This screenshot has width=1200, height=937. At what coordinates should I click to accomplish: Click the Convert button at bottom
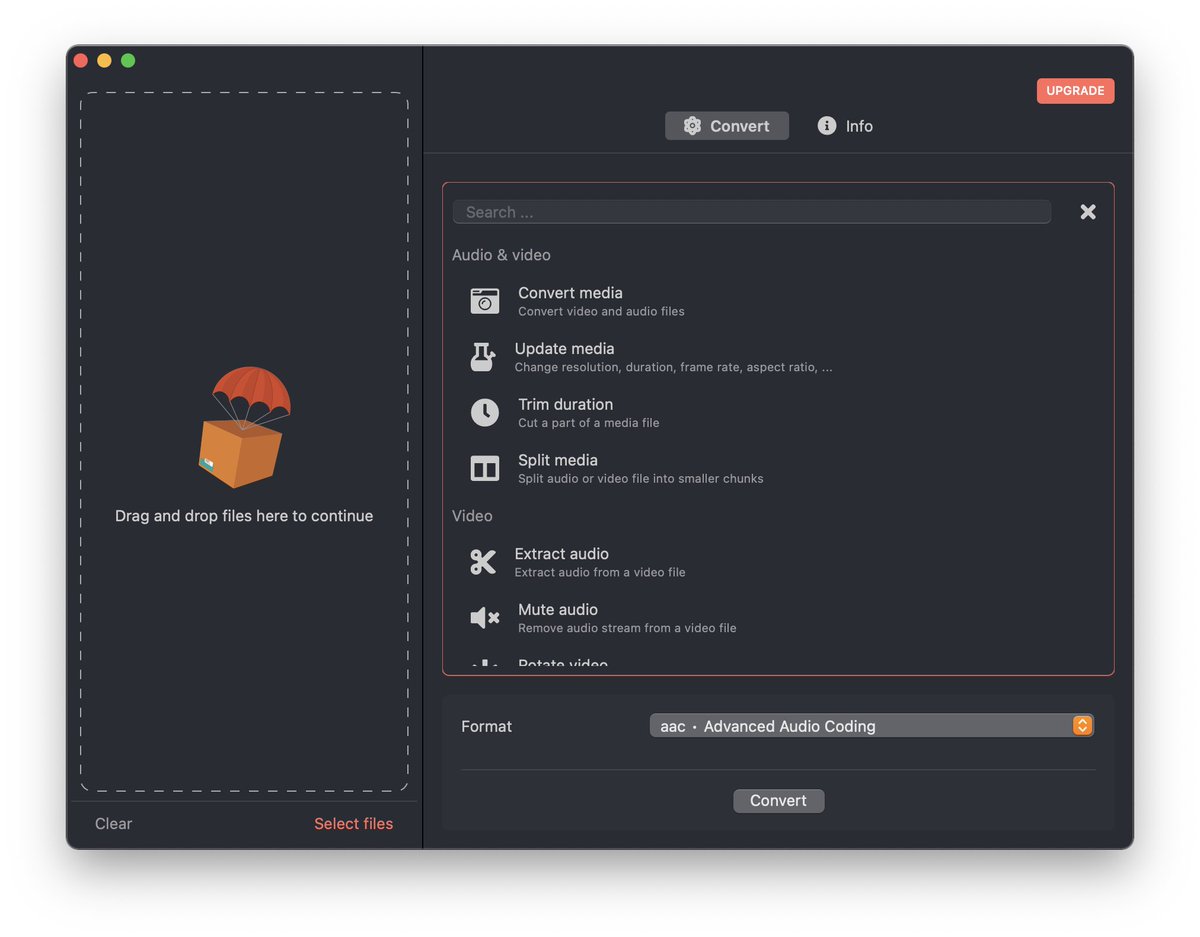[x=779, y=801]
